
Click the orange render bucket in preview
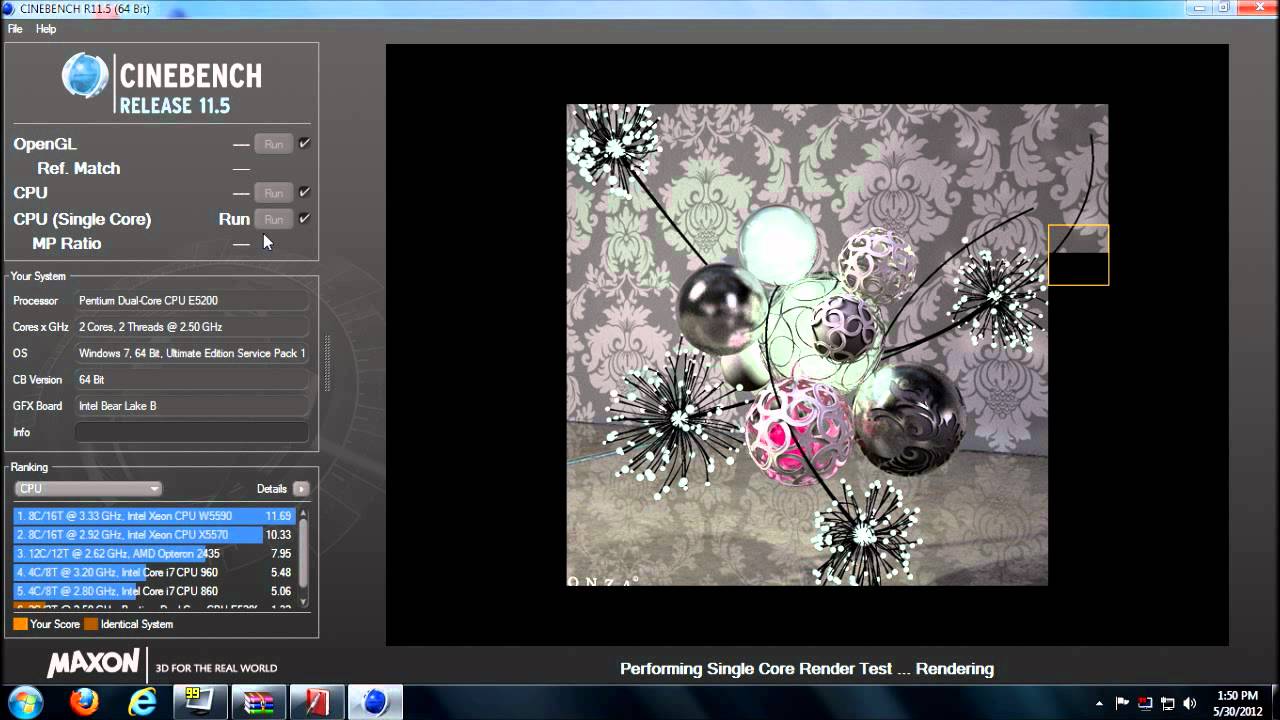click(1078, 255)
